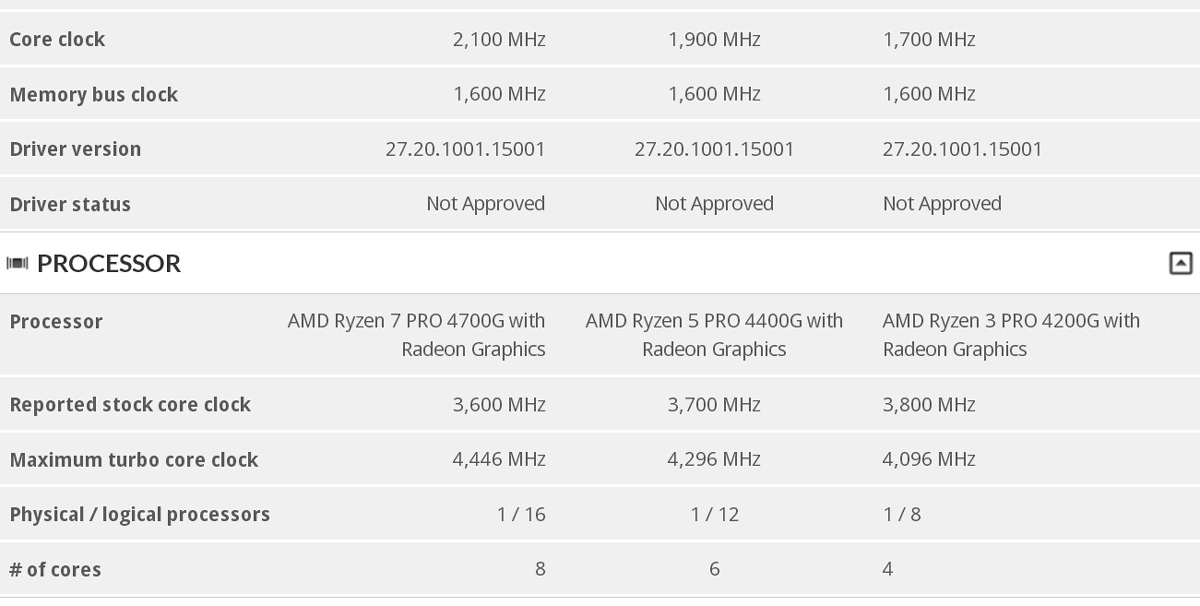This screenshot has height=606, width=1200.
Task: Click the Core clock row label
Action: (x=57, y=40)
